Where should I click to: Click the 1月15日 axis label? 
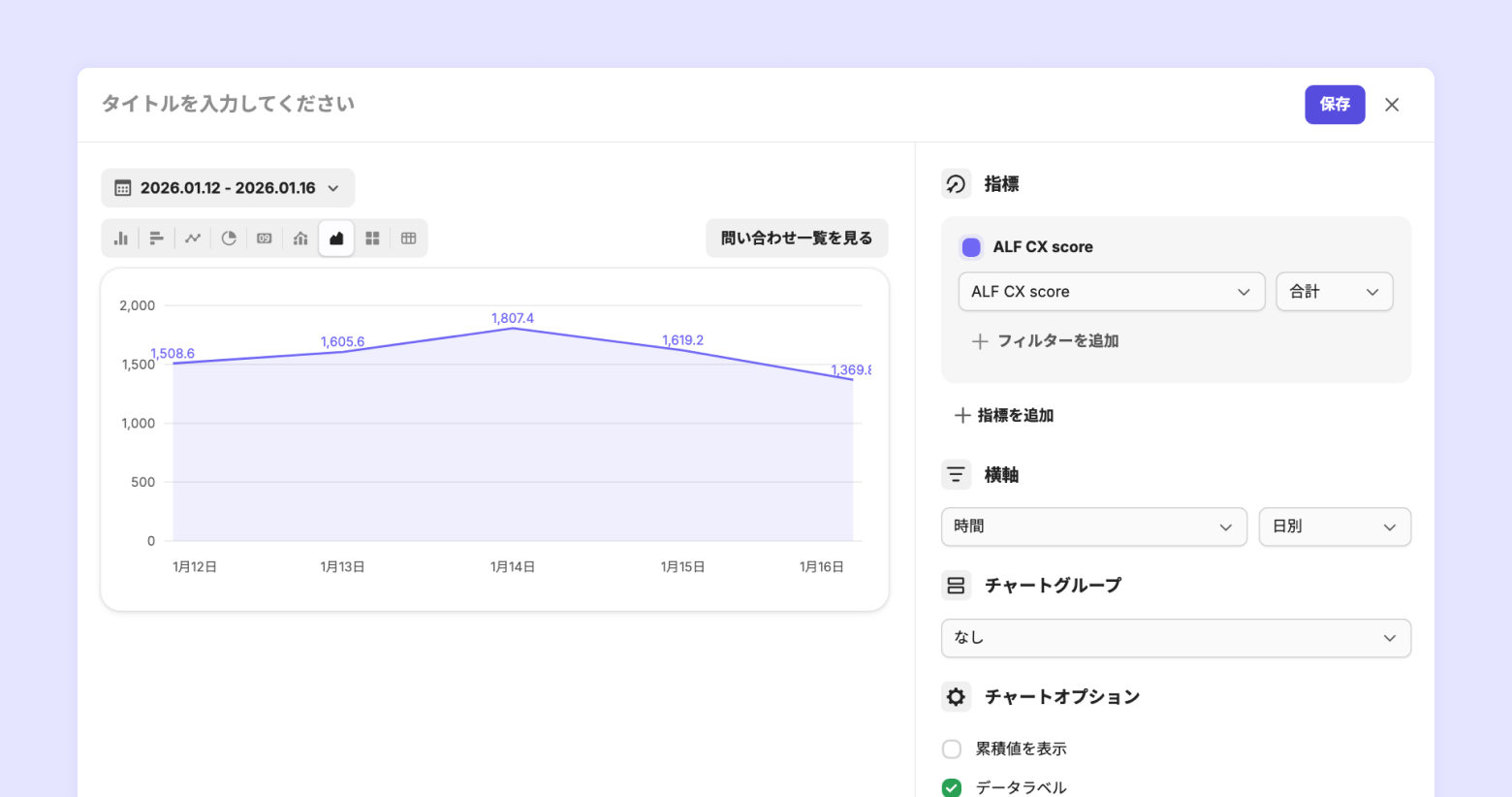tap(683, 566)
